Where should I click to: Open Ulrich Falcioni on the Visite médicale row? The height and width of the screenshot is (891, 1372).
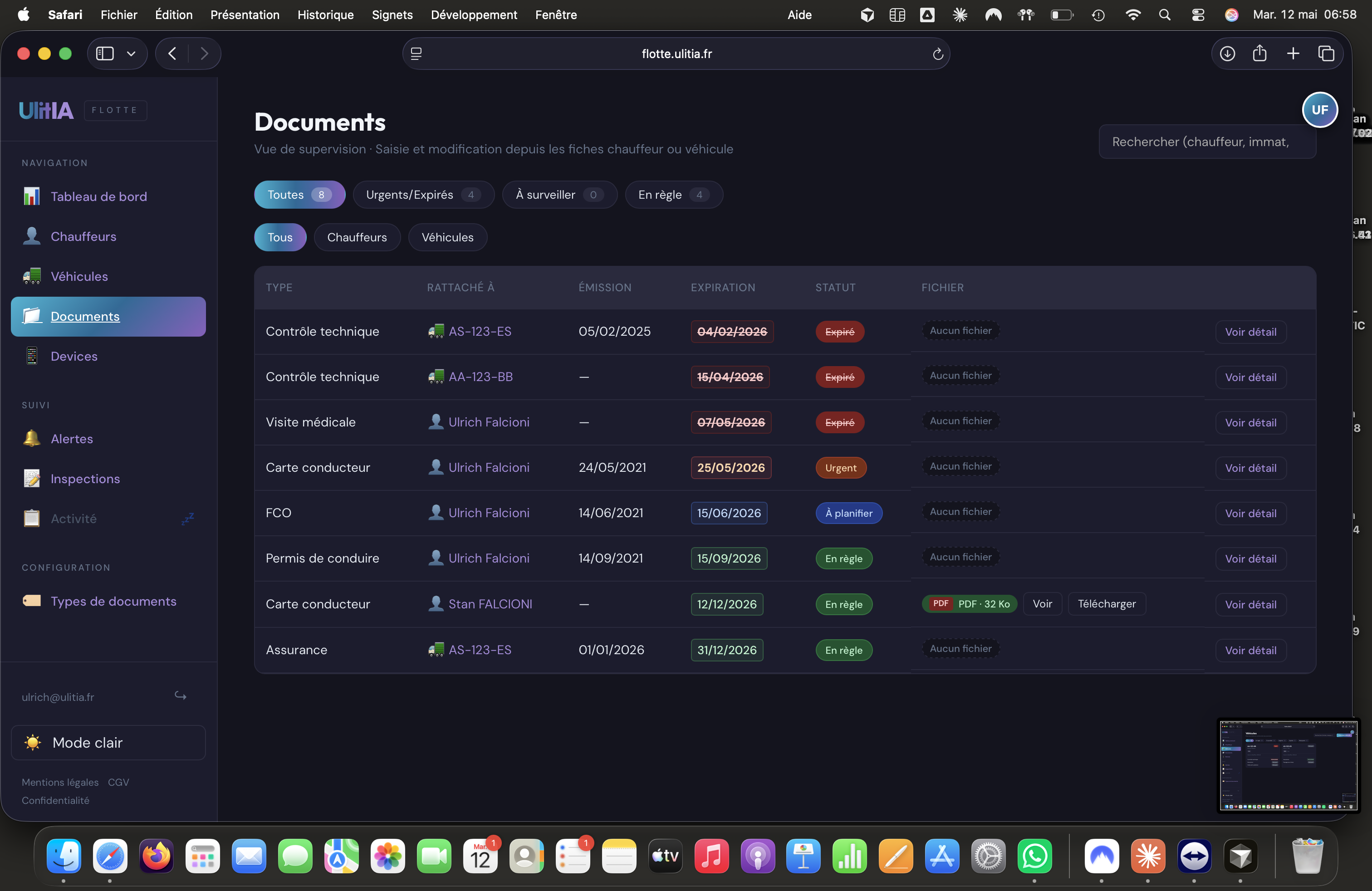489,422
